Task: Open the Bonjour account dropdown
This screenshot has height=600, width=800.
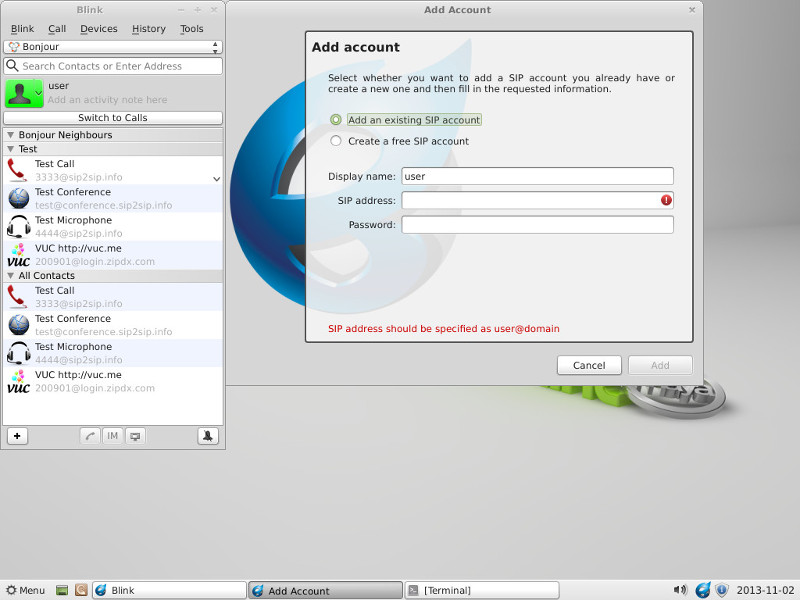Action: [113, 47]
